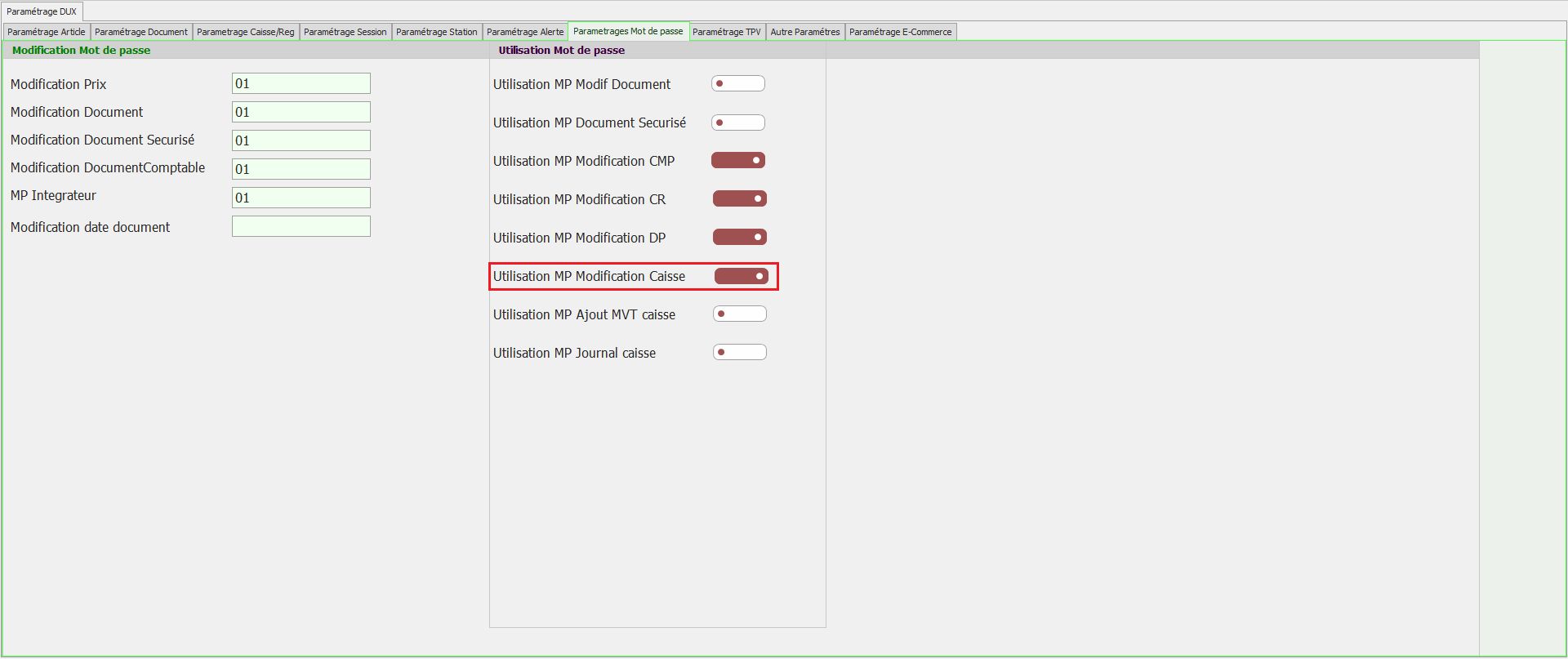The width and height of the screenshot is (1568, 659).
Task: Click 'Utilisation MP Document Securisé' label
Action: 590,122
